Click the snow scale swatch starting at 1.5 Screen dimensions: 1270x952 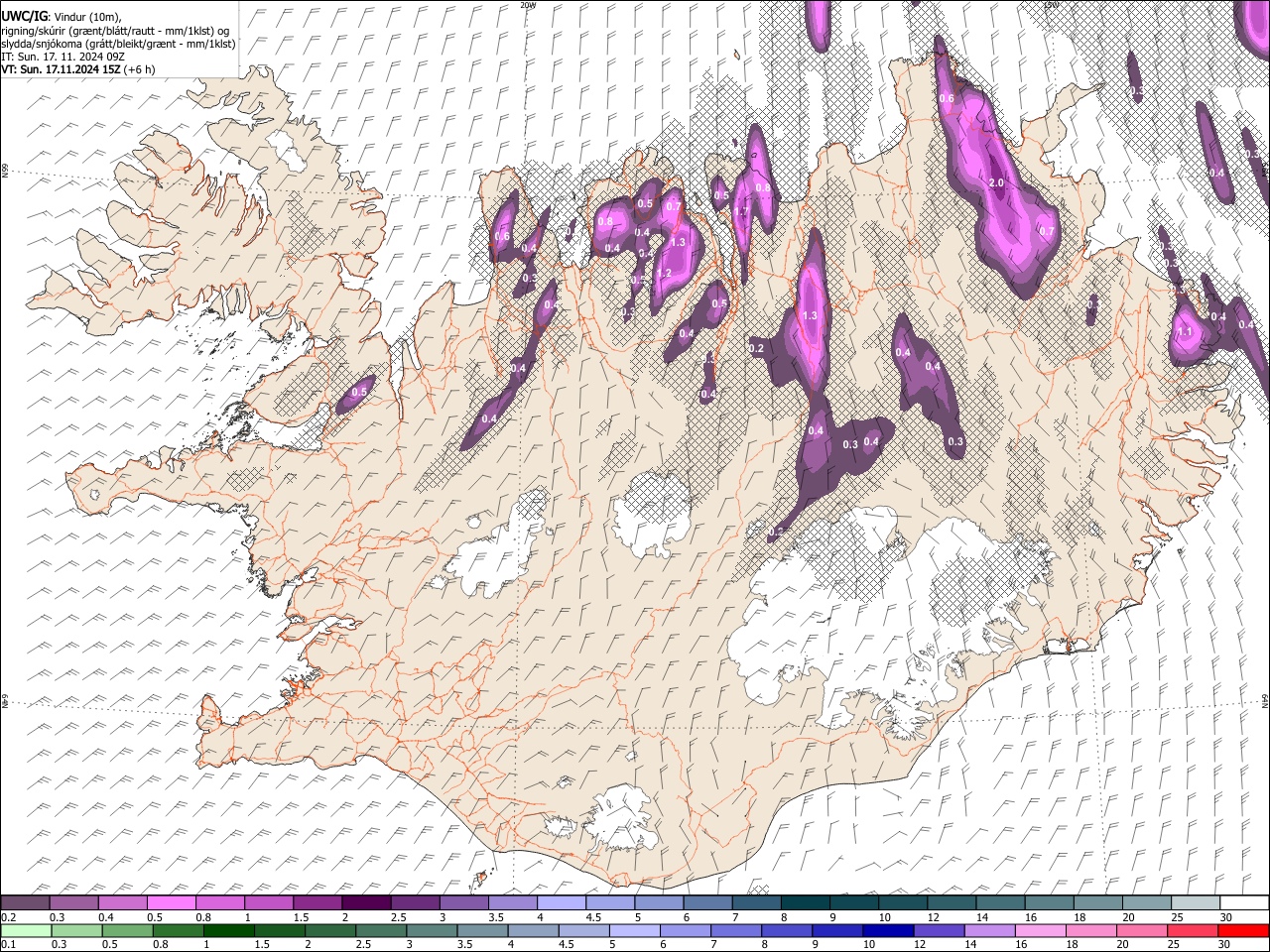coord(317,903)
